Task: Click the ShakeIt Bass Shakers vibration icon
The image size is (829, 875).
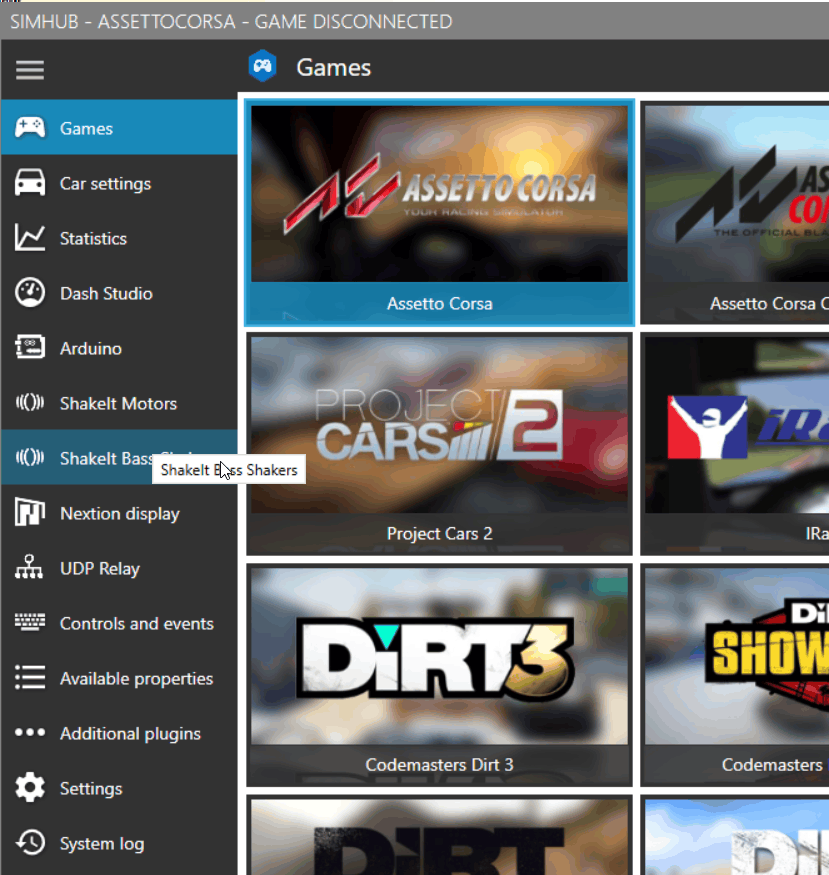Action: pyautogui.click(x=30, y=458)
